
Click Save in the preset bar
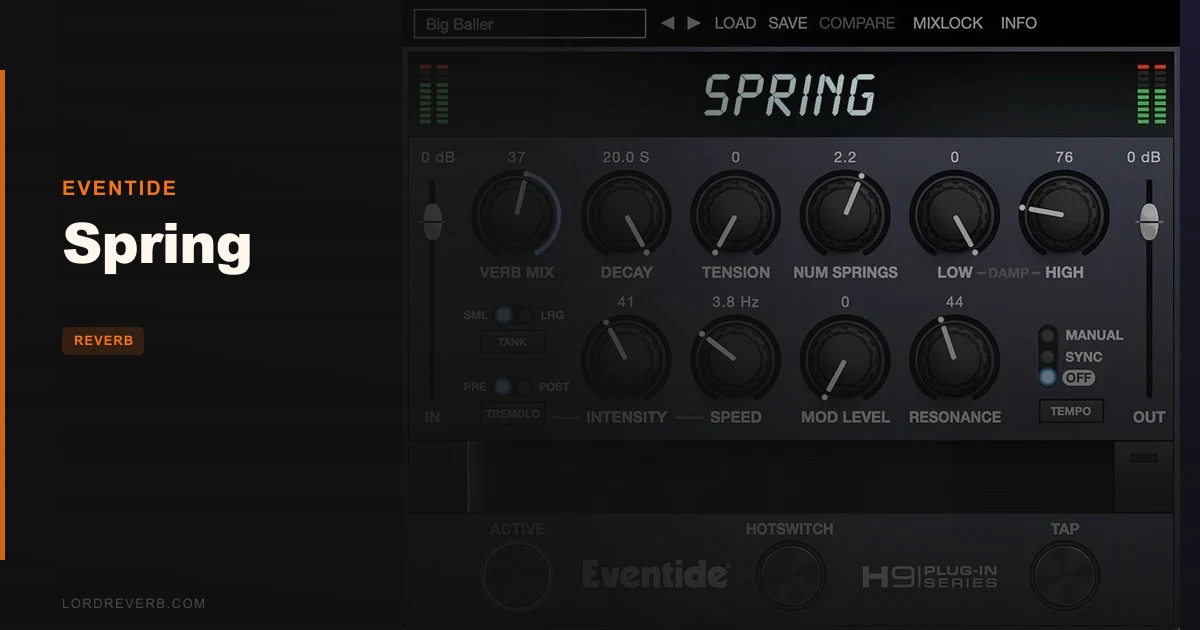pyautogui.click(x=788, y=23)
